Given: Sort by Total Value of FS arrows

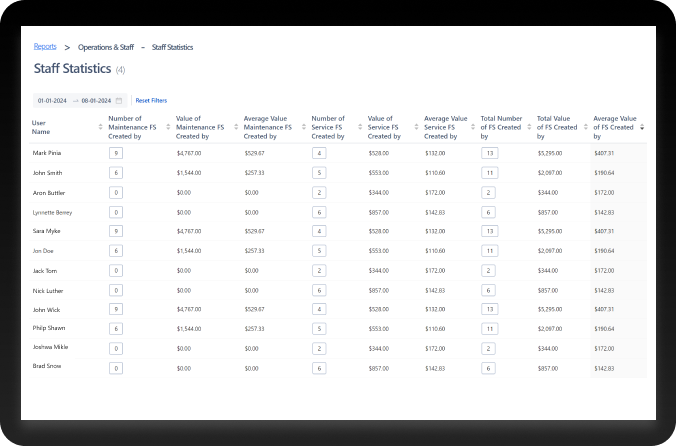Looking at the screenshot, I should [585, 127].
